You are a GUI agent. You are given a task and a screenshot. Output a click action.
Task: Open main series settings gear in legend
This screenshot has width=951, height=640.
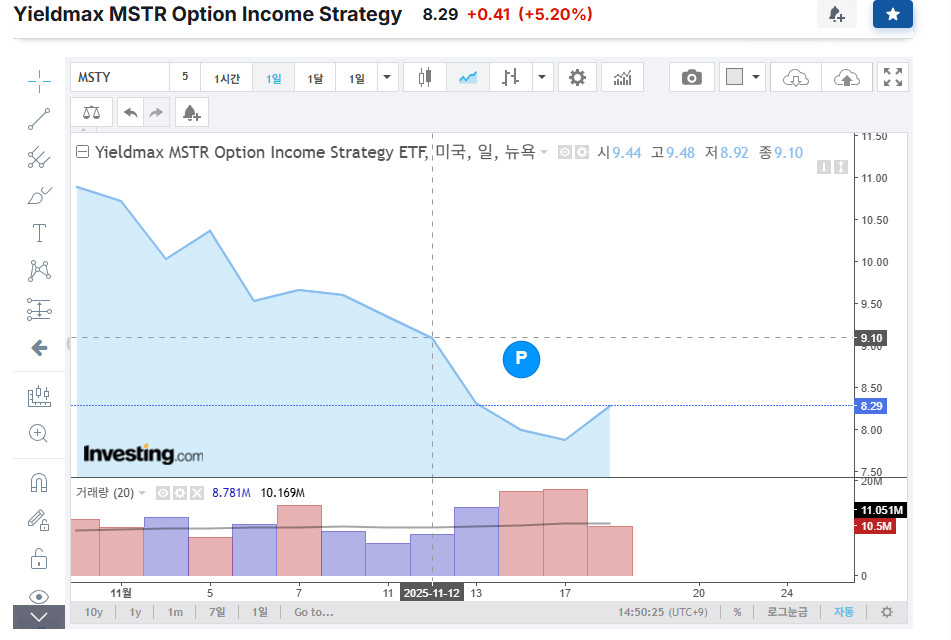pos(582,152)
